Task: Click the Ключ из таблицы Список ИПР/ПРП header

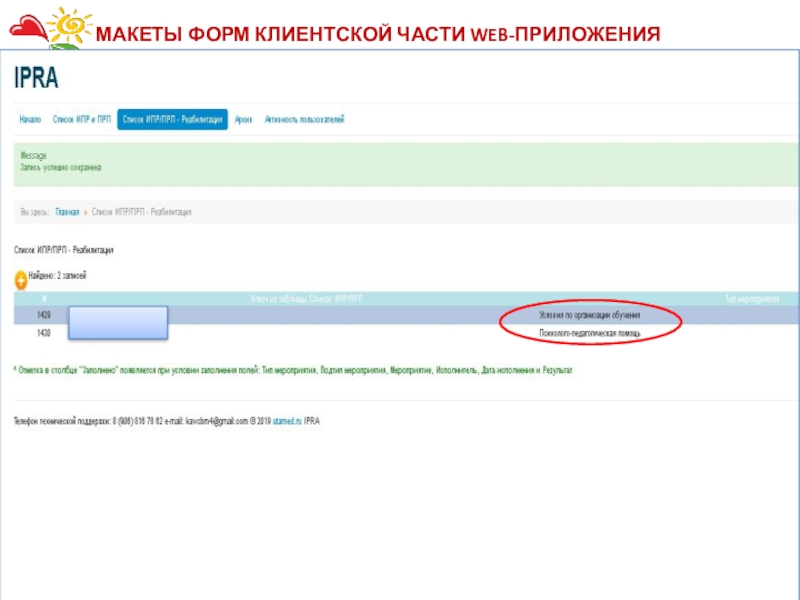Action: click(x=307, y=298)
